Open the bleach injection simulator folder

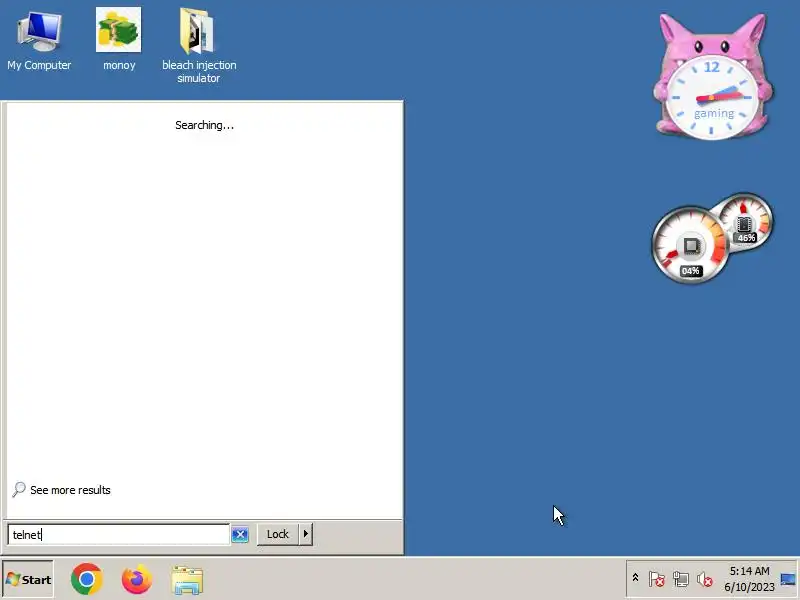pyautogui.click(x=199, y=46)
